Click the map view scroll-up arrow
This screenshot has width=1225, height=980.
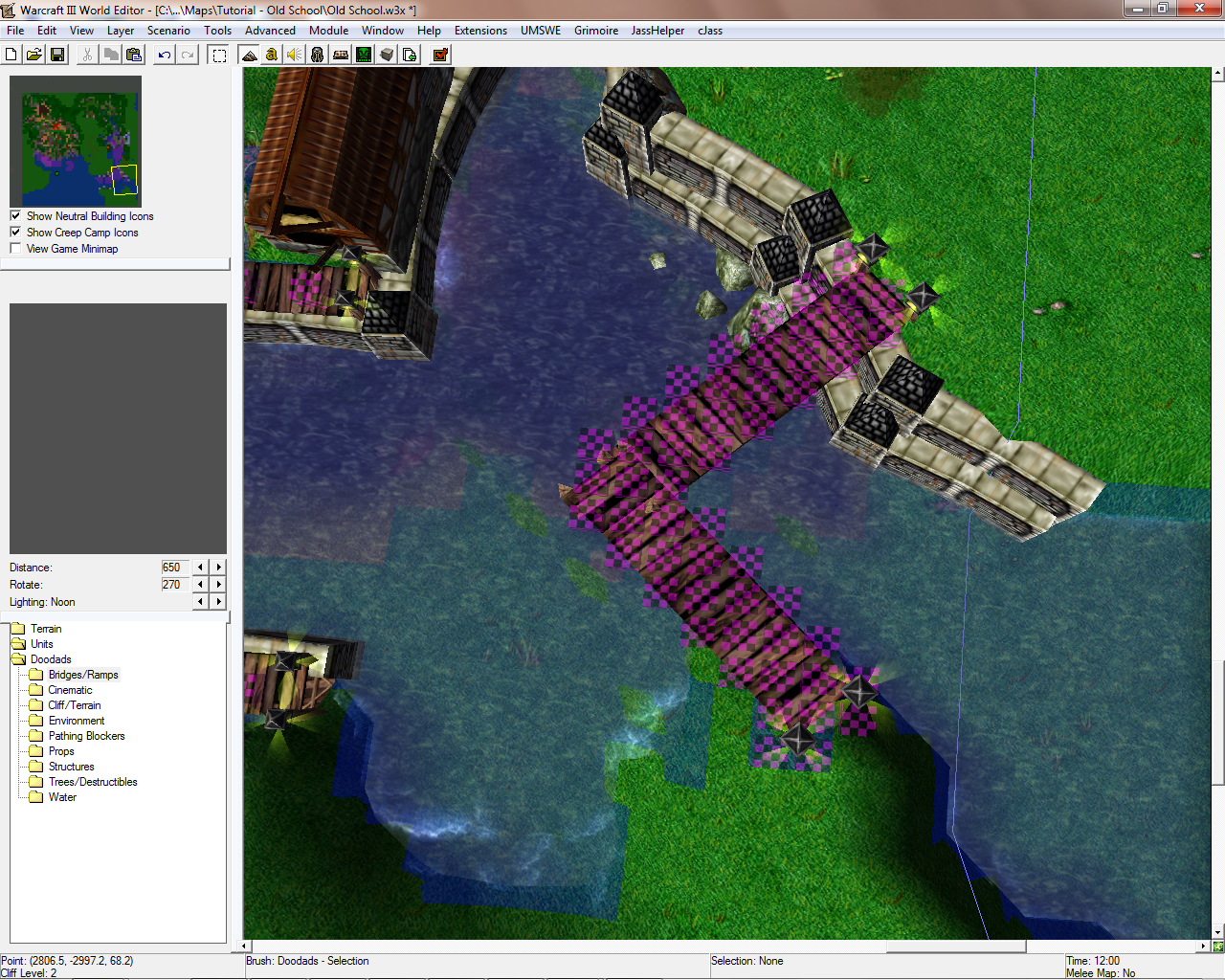(x=1217, y=73)
